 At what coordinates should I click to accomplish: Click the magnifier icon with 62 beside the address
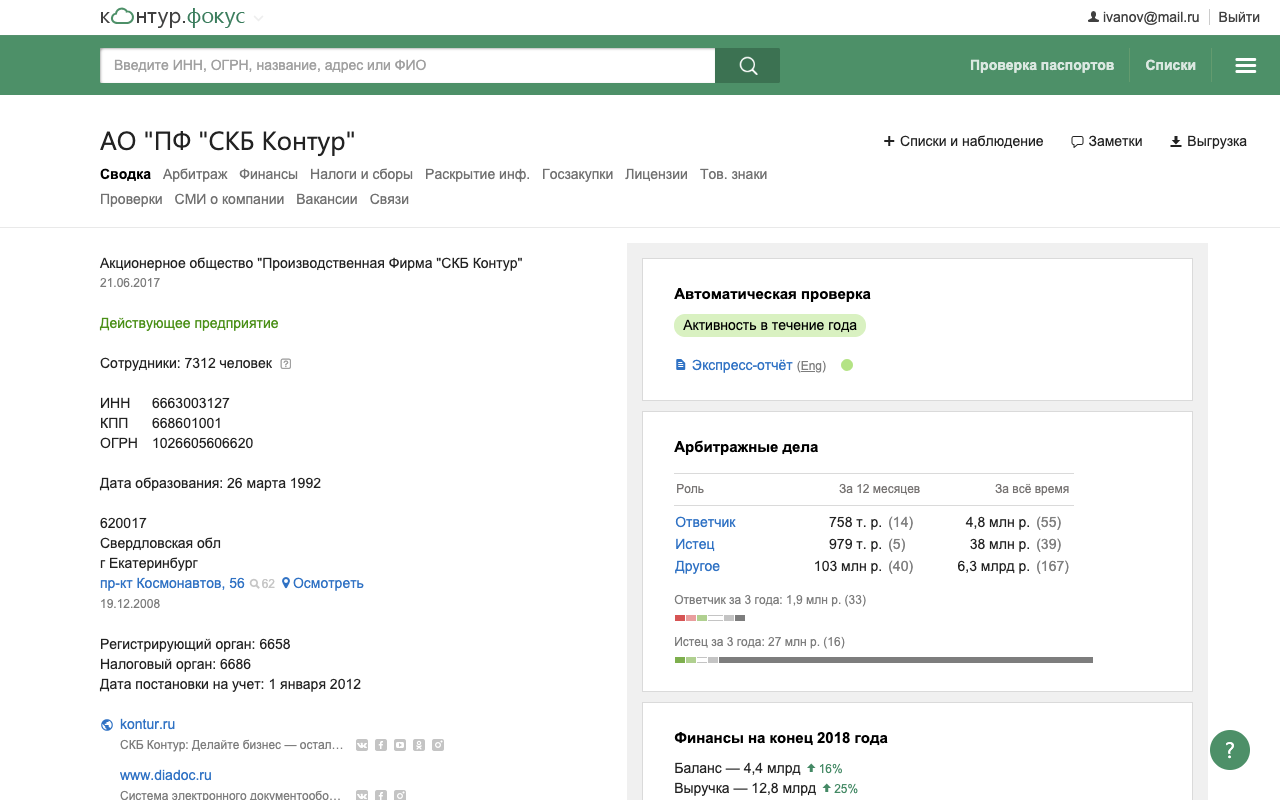pos(262,583)
